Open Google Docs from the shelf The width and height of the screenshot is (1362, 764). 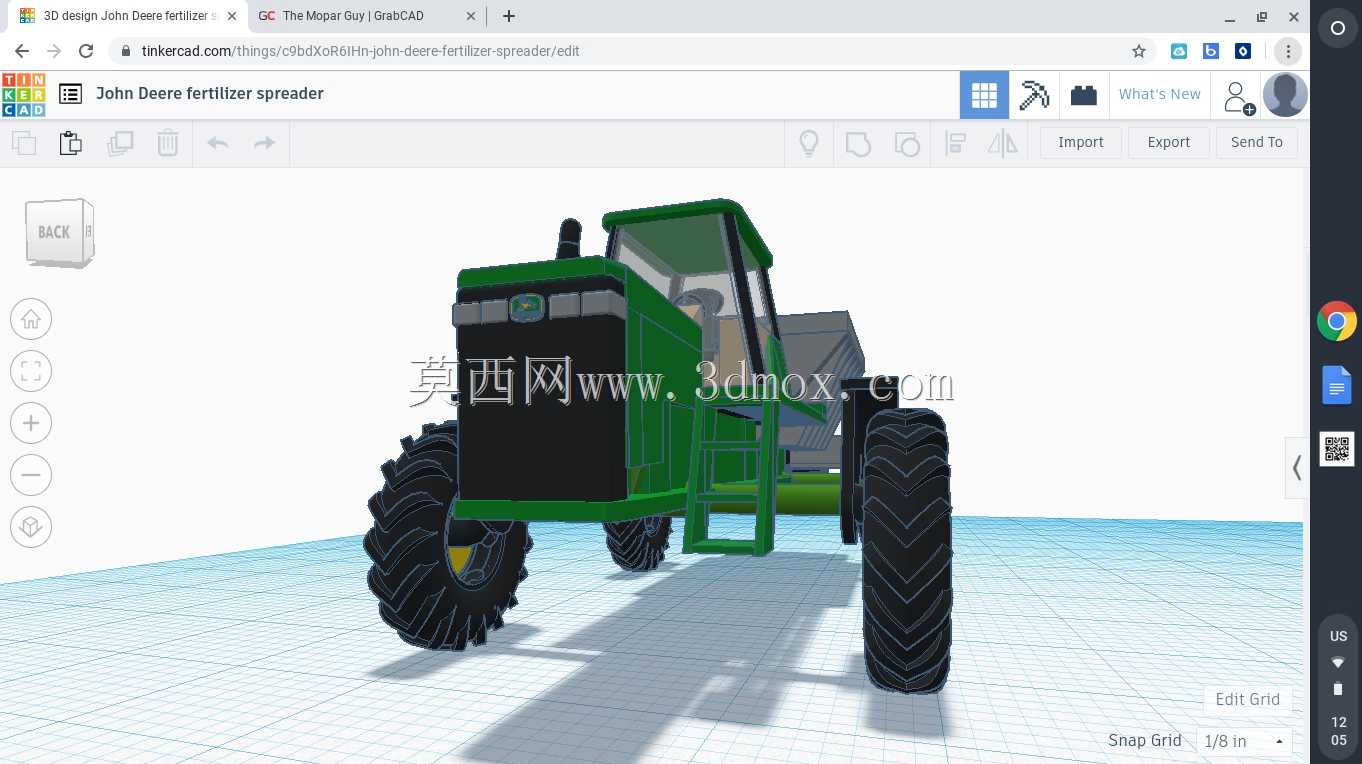tap(1337, 385)
